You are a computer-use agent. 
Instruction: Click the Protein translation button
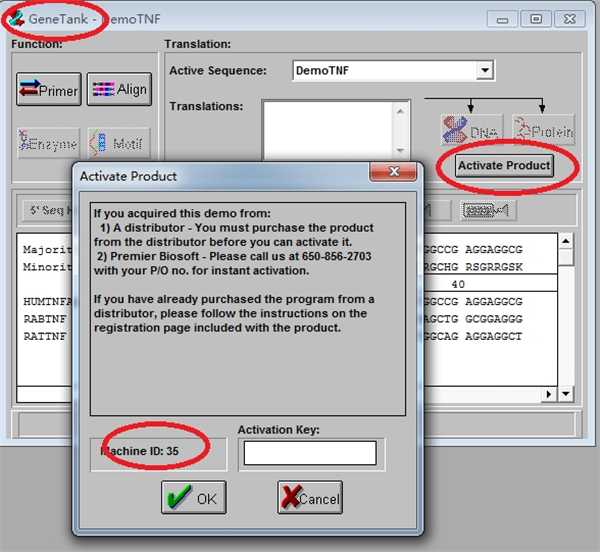pyautogui.click(x=544, y=131)
